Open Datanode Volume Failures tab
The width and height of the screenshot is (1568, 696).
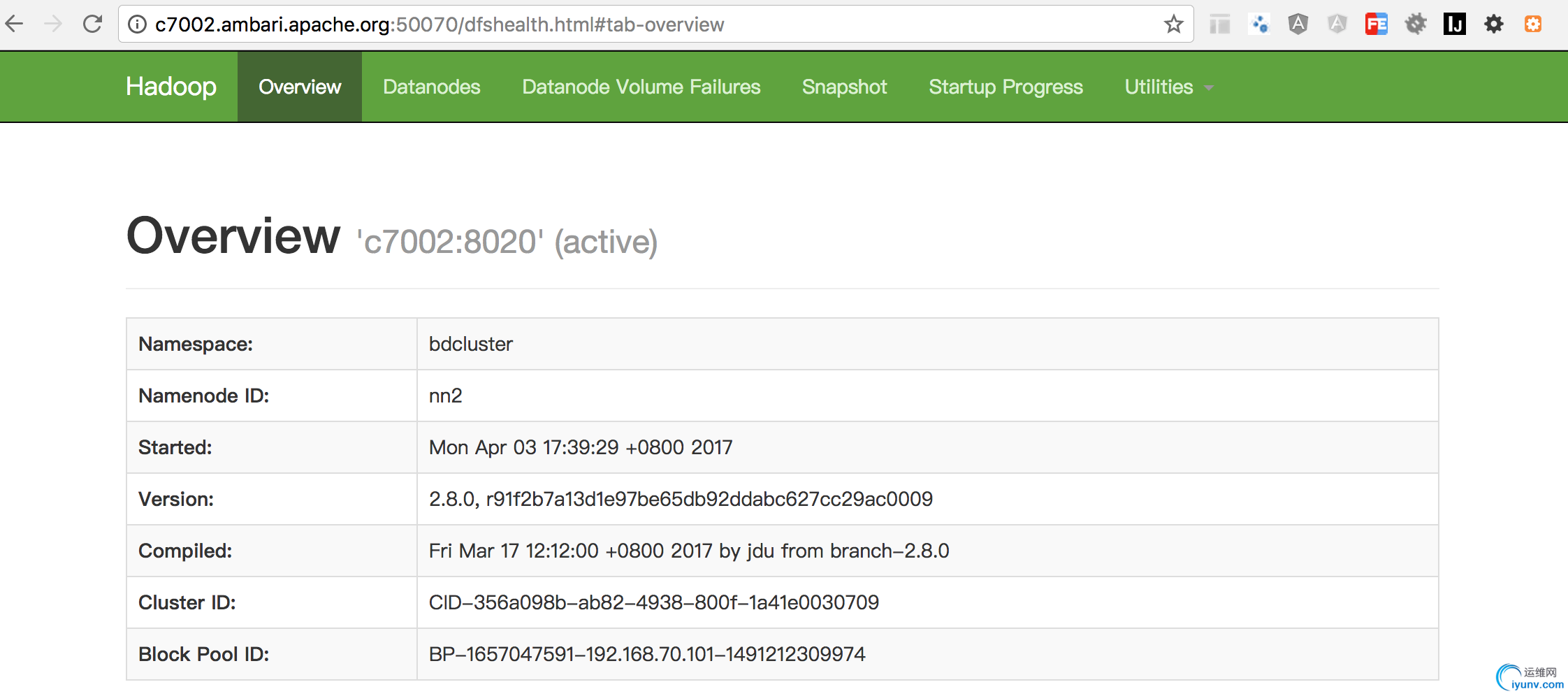coord(641,87)
